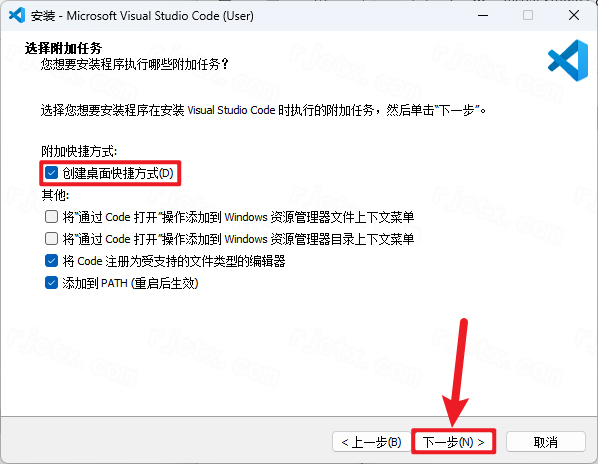
Task: Click the 附加快捷方式: label
Action: pos(79,151)
